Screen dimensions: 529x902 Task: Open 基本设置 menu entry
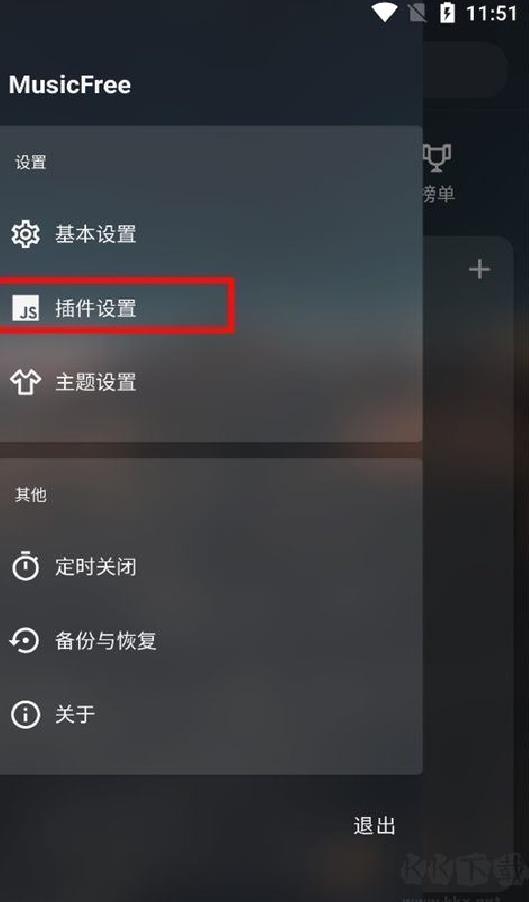point(211,234)
